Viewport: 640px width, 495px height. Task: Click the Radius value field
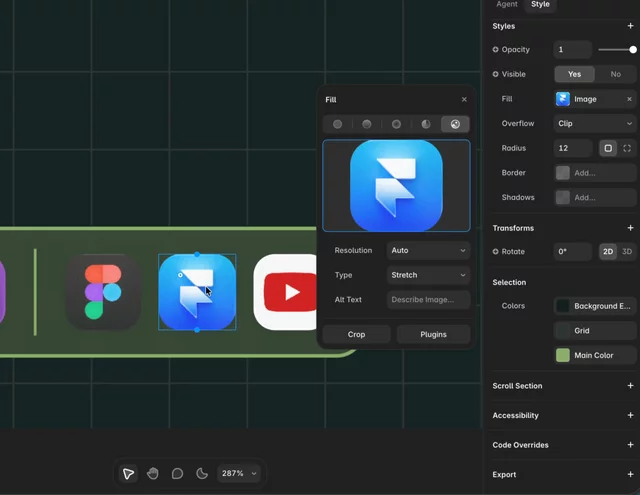click(x=573, y=148)
